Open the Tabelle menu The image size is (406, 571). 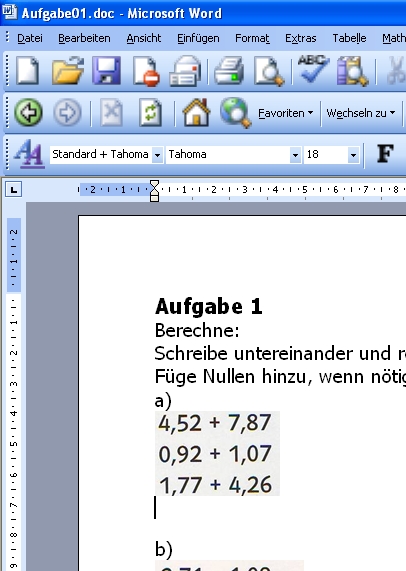click(x=349, y=38)
